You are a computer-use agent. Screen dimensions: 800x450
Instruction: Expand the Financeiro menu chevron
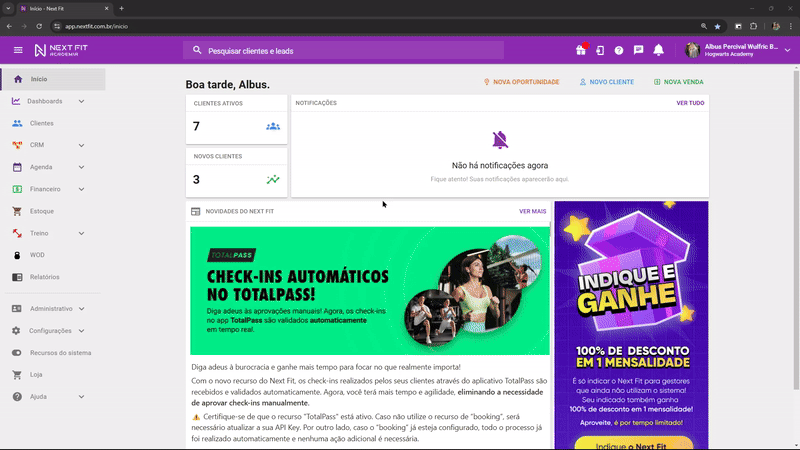(81, 189)
